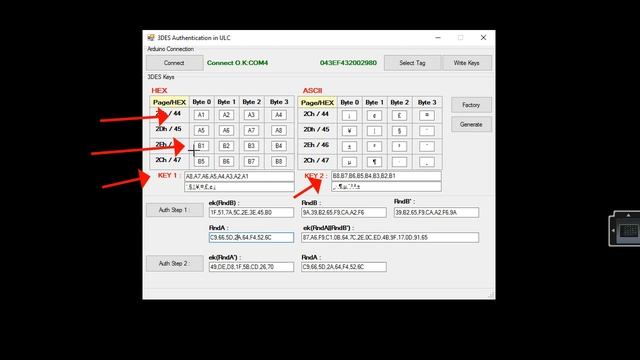Viewport: 640px width, 360px height.
Task: Select the HEX cell containing A4
Action: pos(278,115)
